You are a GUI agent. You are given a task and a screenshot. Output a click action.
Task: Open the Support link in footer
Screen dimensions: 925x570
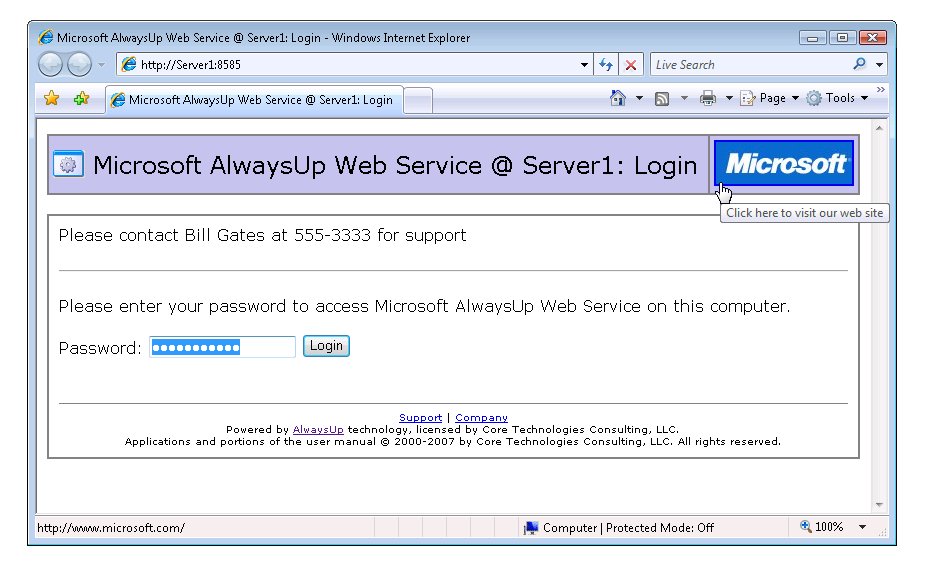pyautogui.click(x=420, y=418)
